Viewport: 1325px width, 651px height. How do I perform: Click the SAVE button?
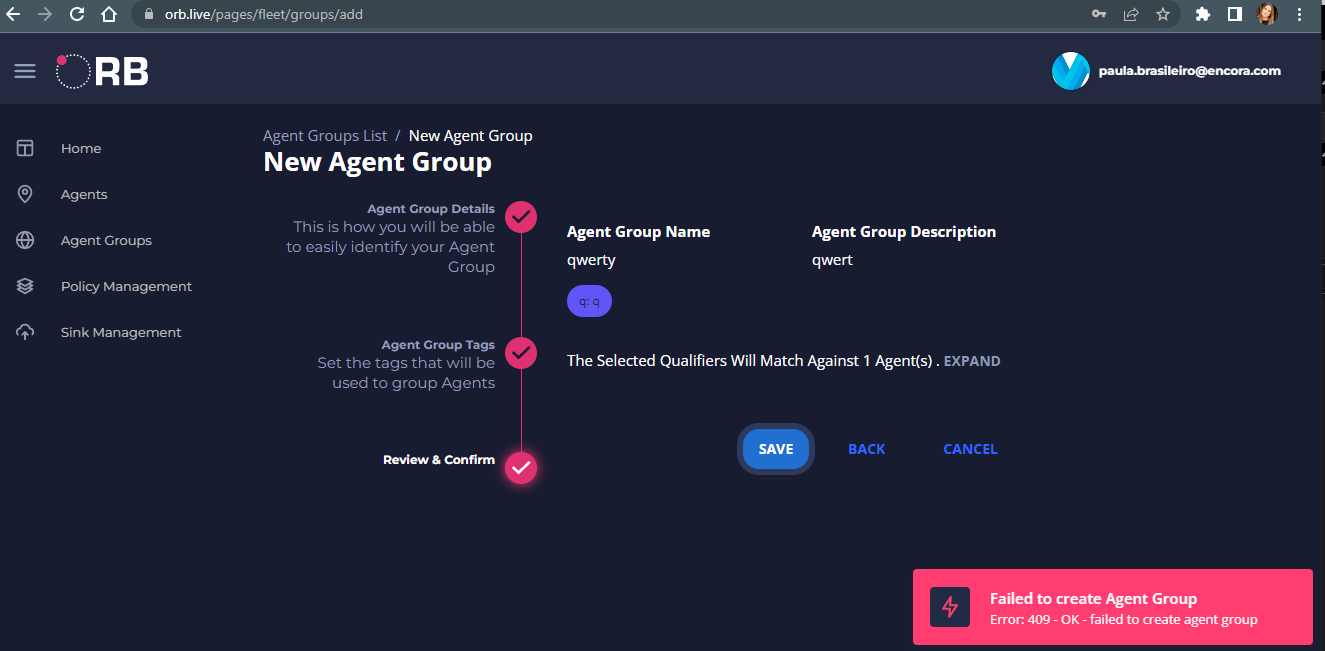click(x=776, y=449)
